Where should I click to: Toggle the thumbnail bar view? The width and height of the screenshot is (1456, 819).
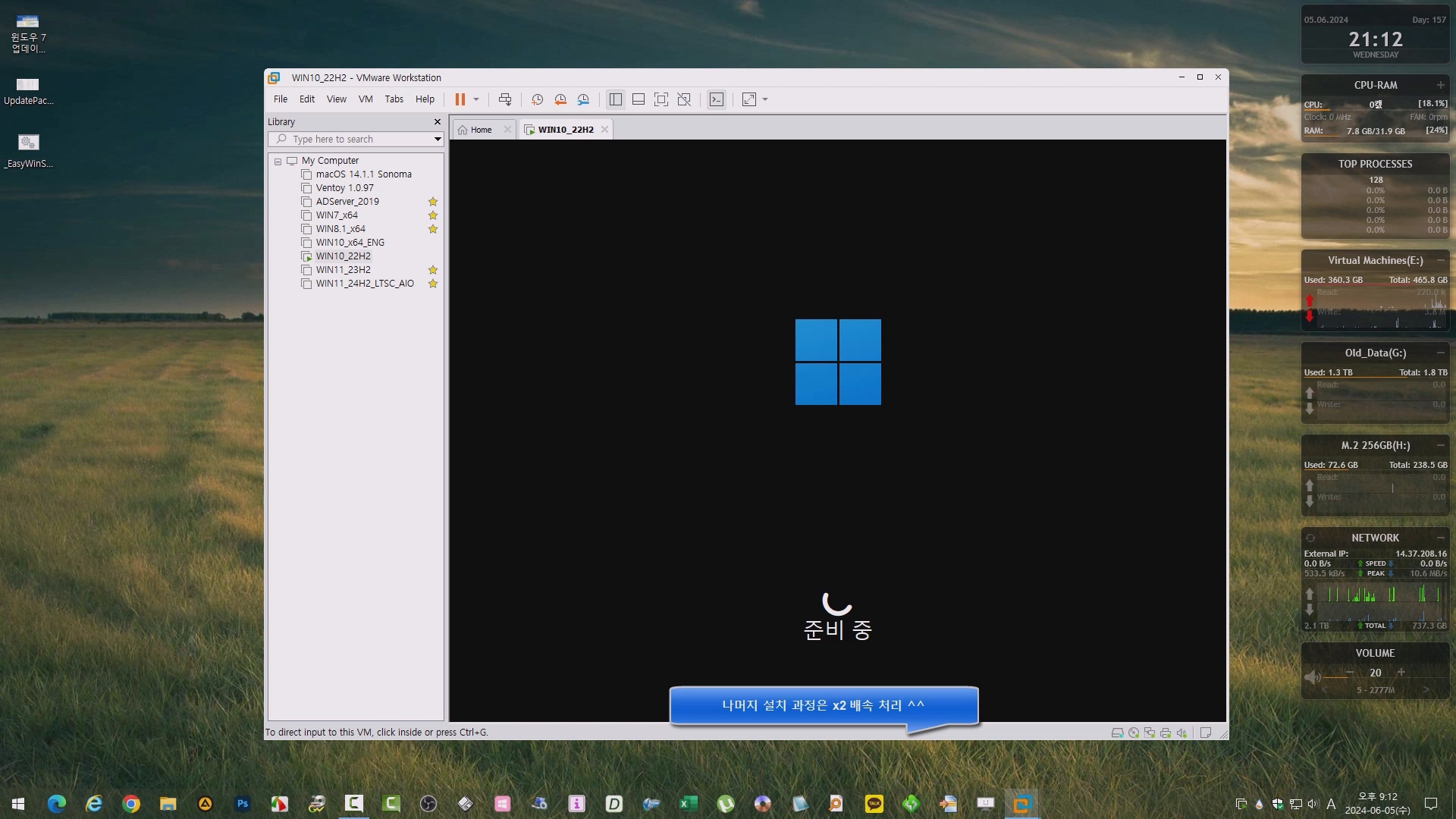639,99
